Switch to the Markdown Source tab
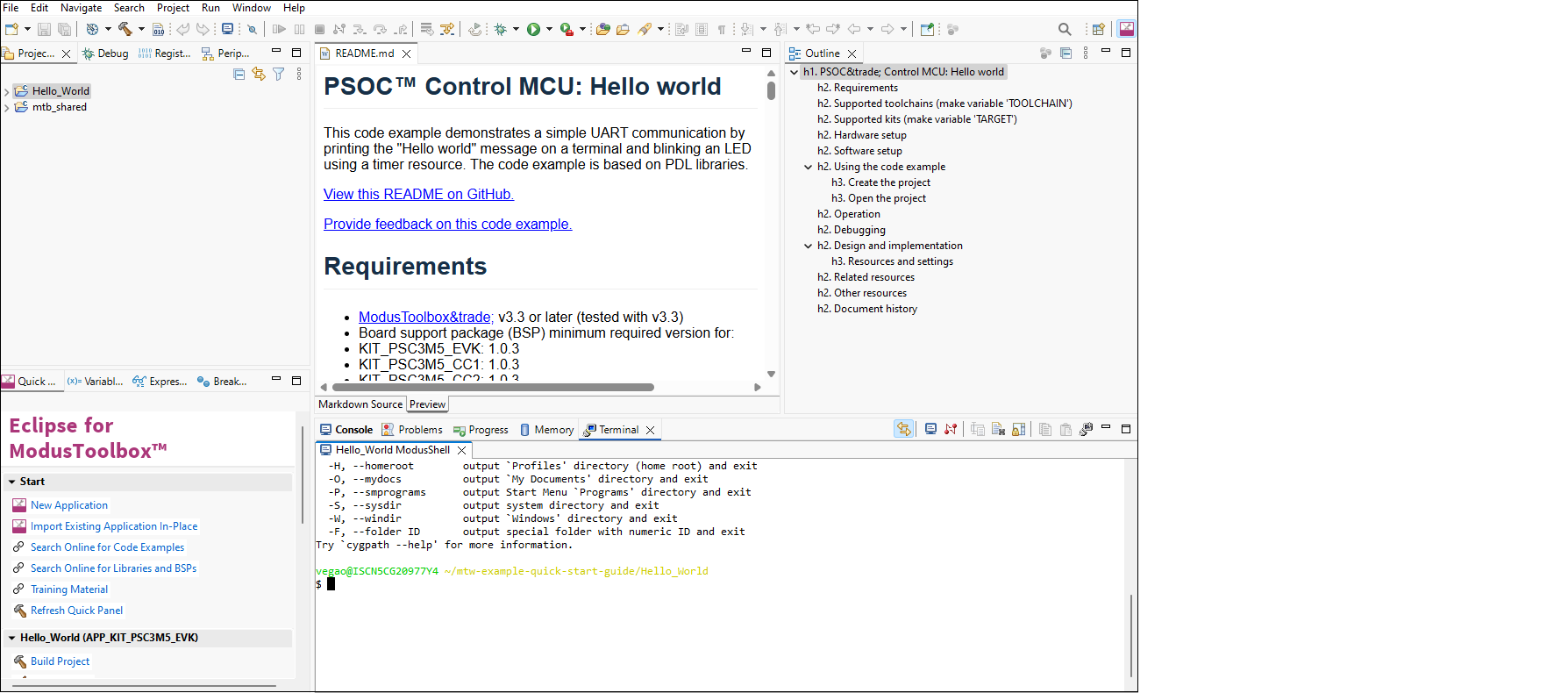 tap(360, 404)
